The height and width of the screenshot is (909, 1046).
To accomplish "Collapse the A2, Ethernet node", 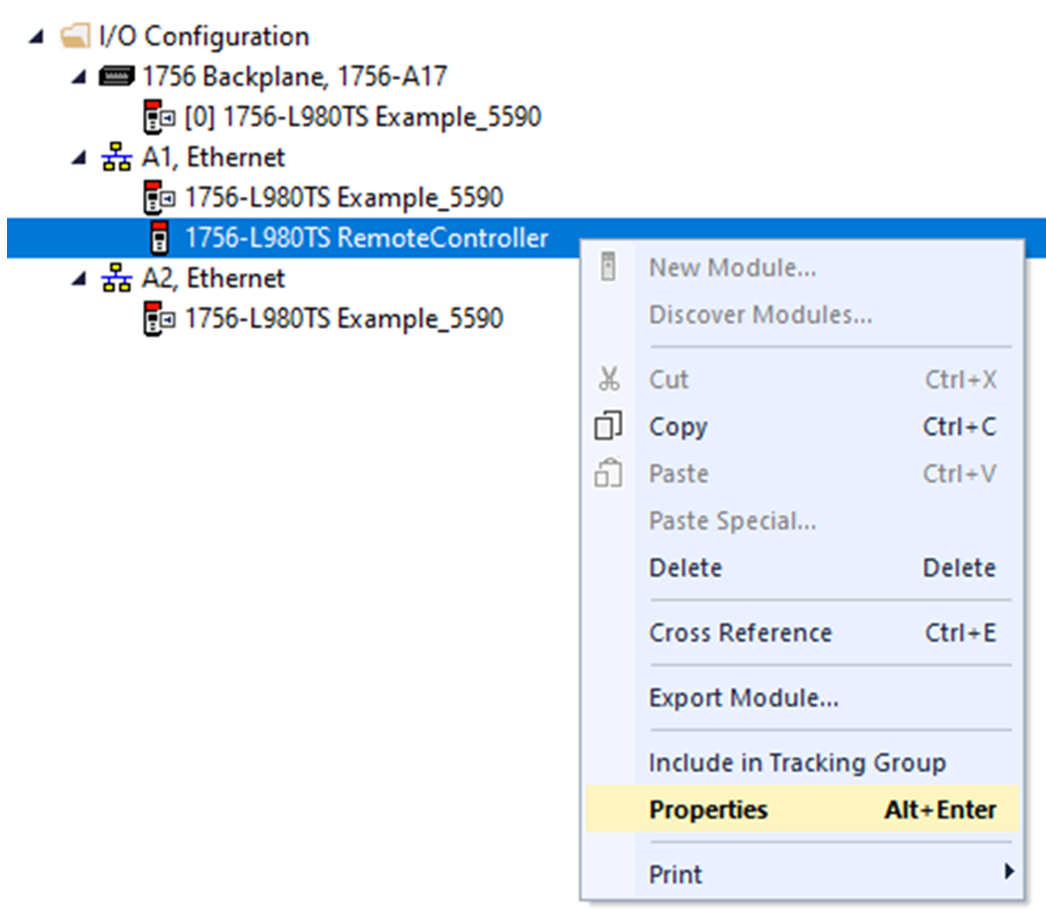I will coord(79,279).
